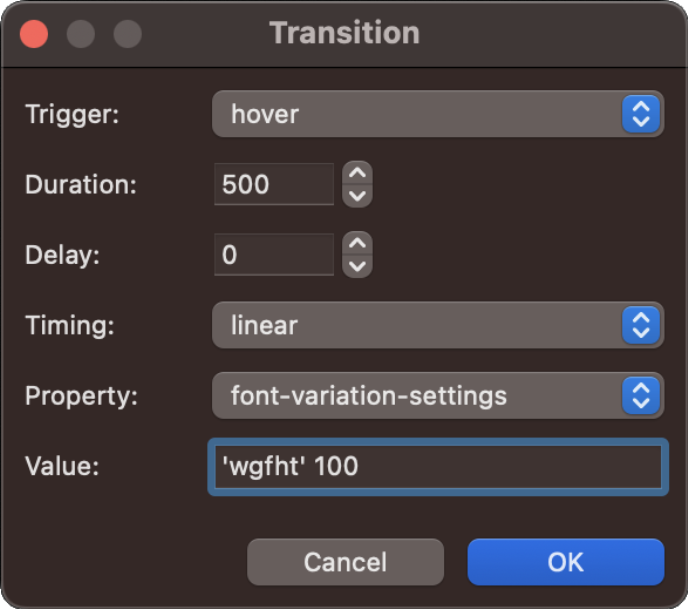Click the blue chevron on Trigger popup
Screen dimensions: 689x610
tap(641, 115)
